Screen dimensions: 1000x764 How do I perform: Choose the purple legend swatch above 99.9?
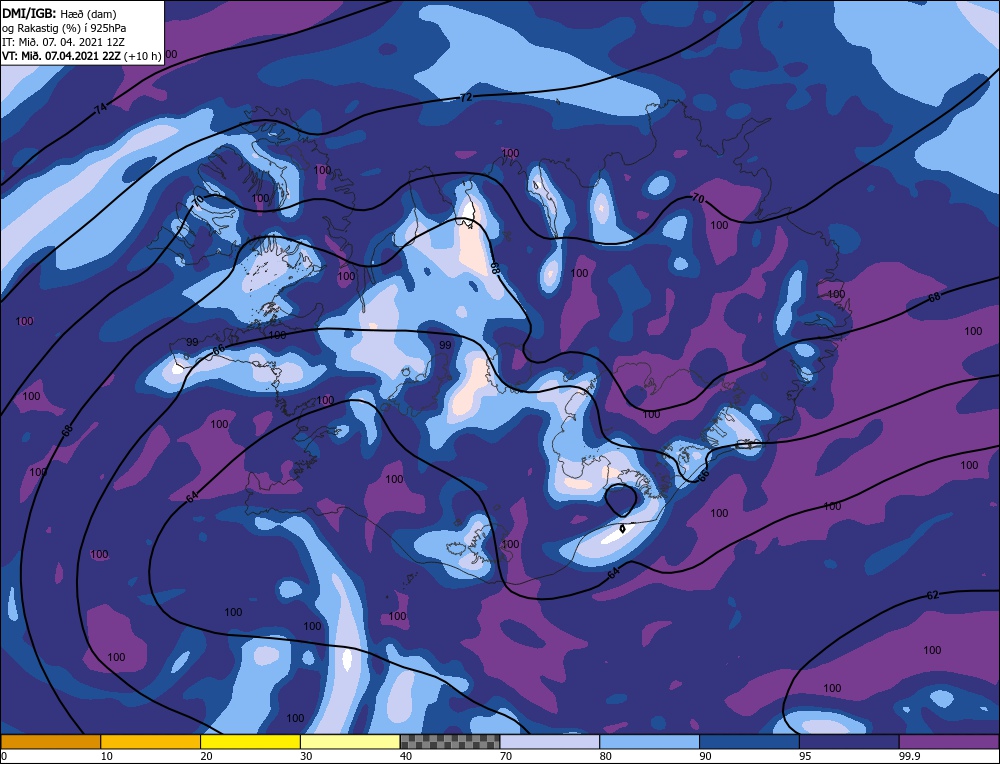coord(949,741)
